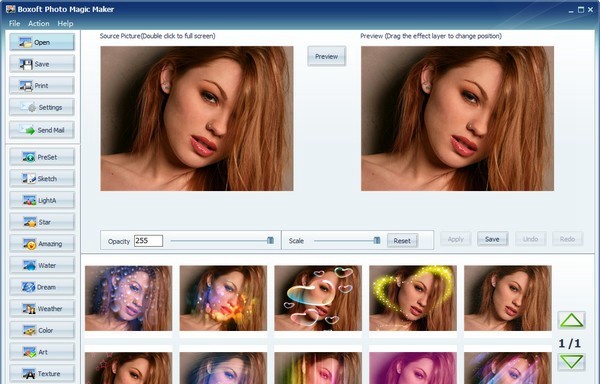Choose the pink stars effect thumbnail in second row
This screenshot has width=600, height=384.
[129, 368]
